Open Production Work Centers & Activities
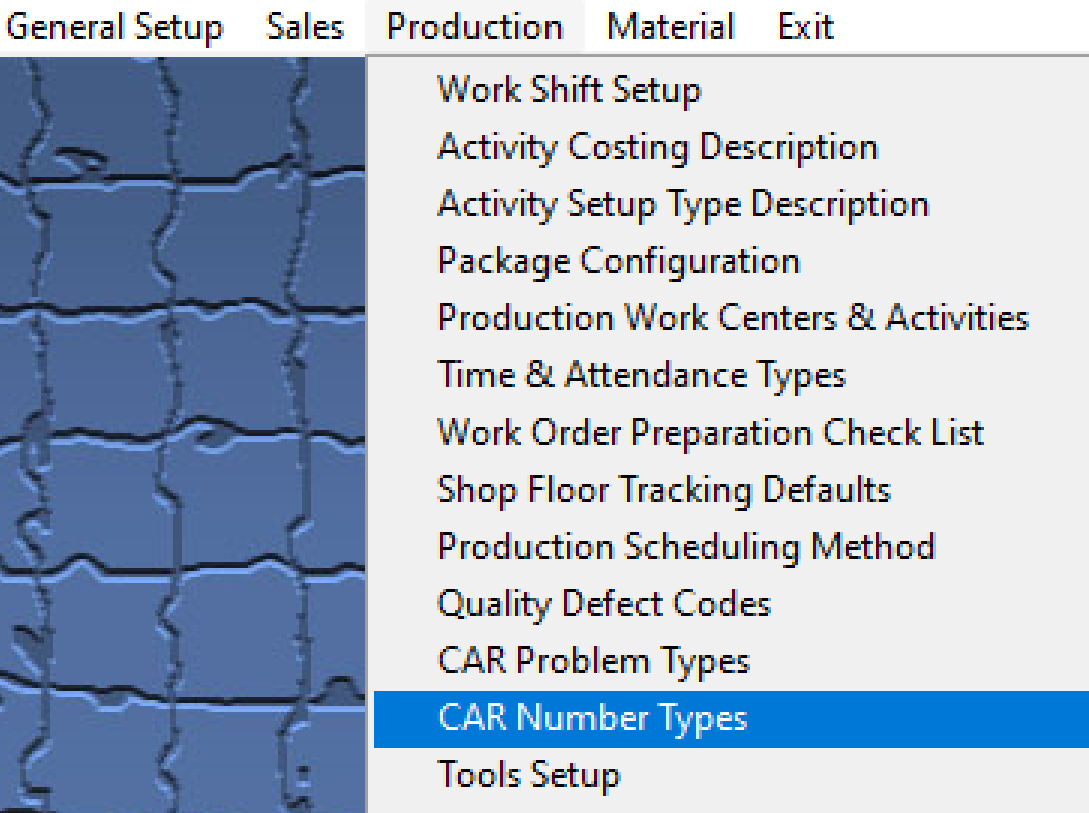This screenshot has height=813, width=1089. 731,318
